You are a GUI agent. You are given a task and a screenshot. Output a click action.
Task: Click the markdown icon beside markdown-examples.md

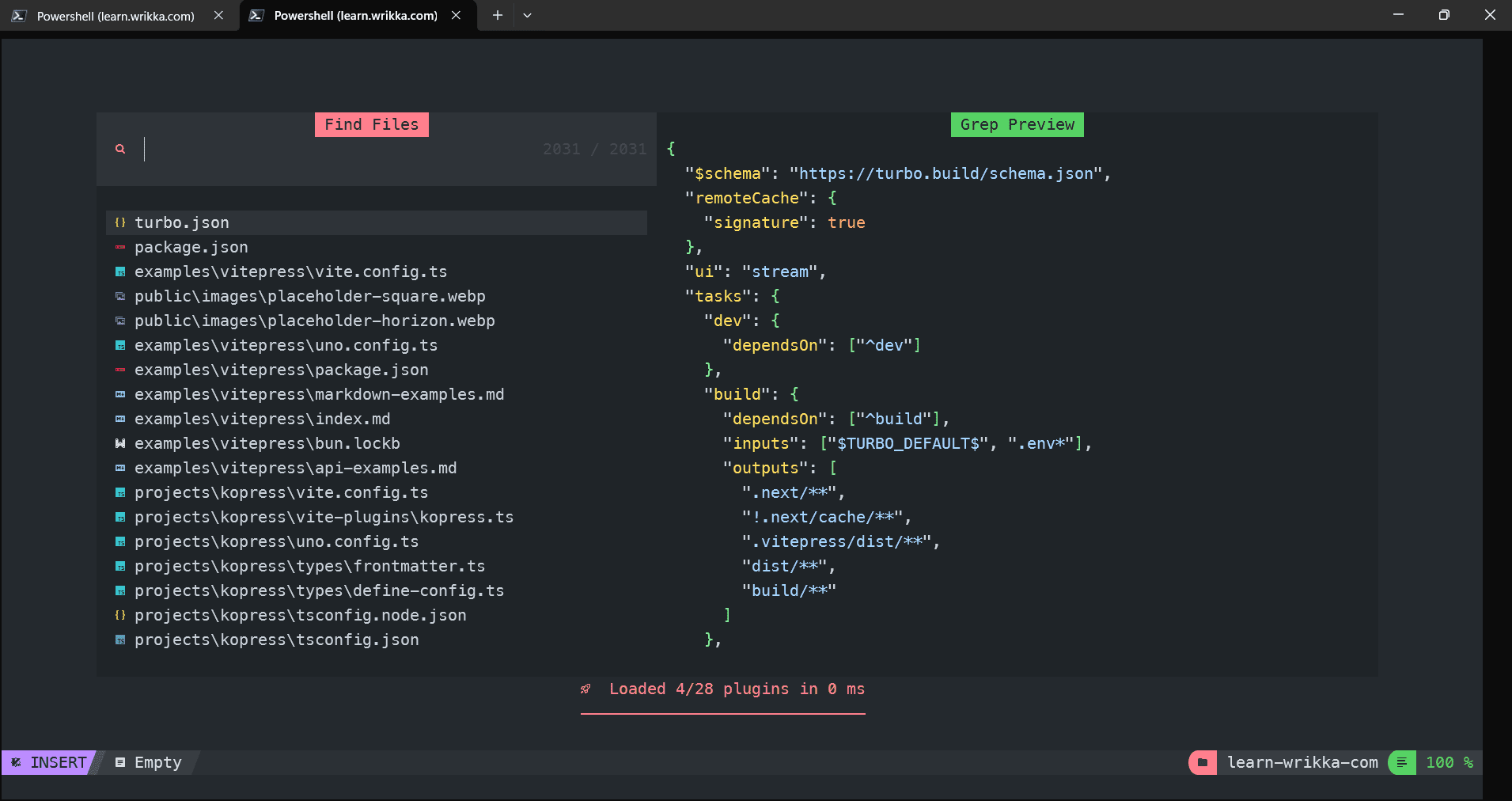click(120, 394)
